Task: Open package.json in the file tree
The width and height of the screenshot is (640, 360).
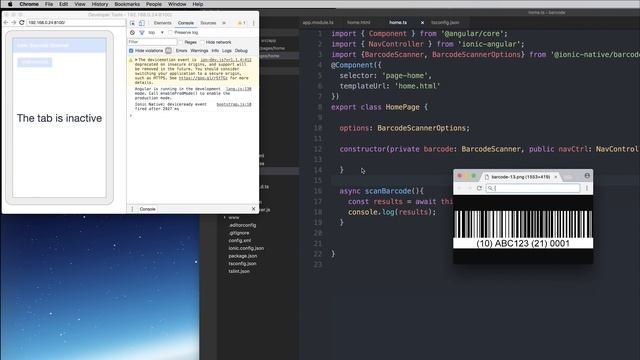Action: [242, 256]
